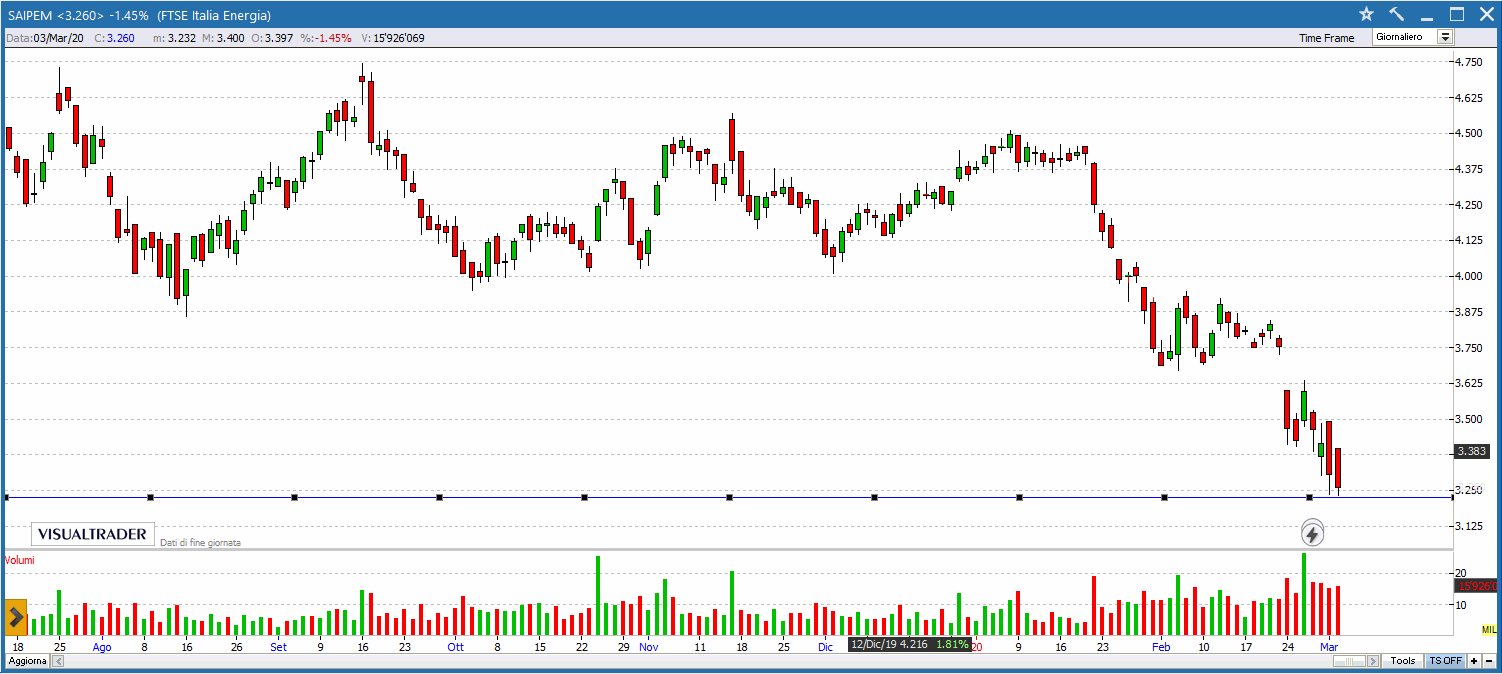Image resolution: width=1502 pixels, height=674 pixels.
Task: Click the Ott month label on time axis
Action: [x=456, y=647]
